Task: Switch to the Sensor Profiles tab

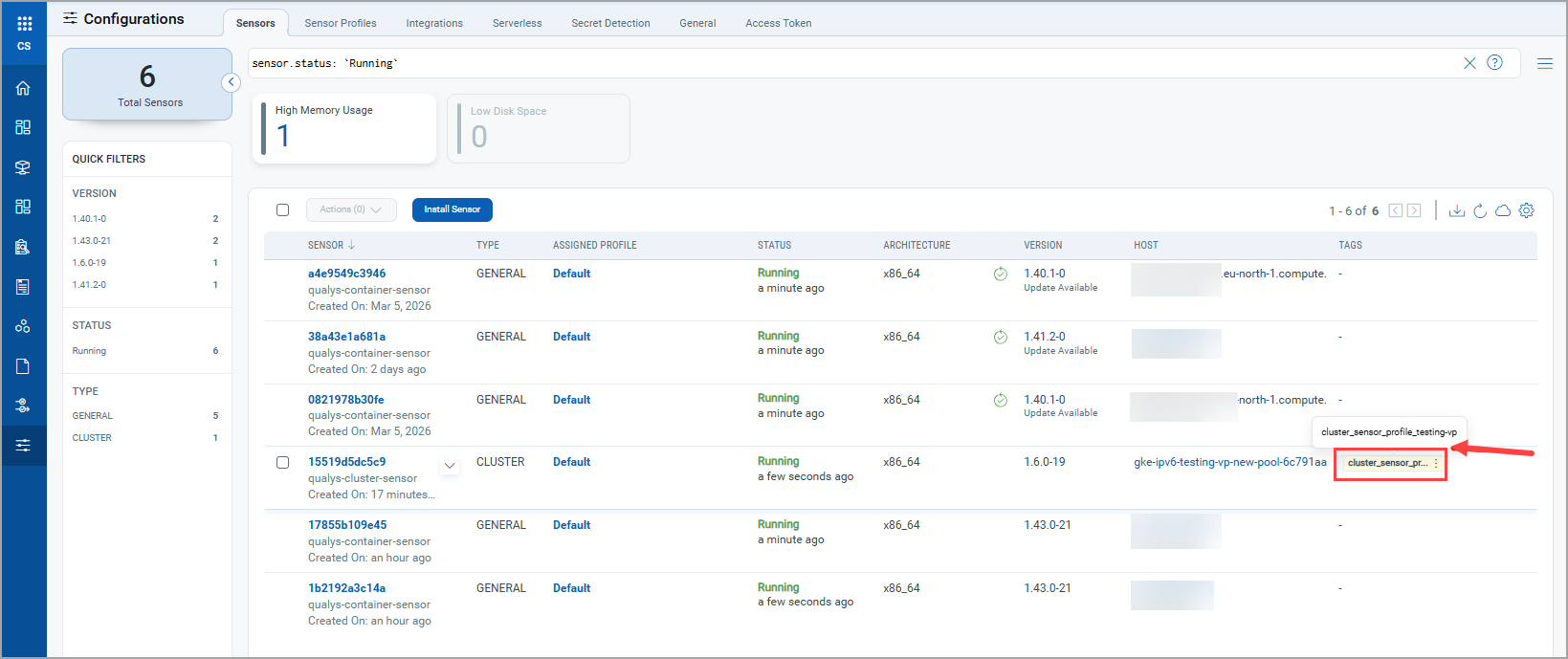Action: click(x=340, y=23)
